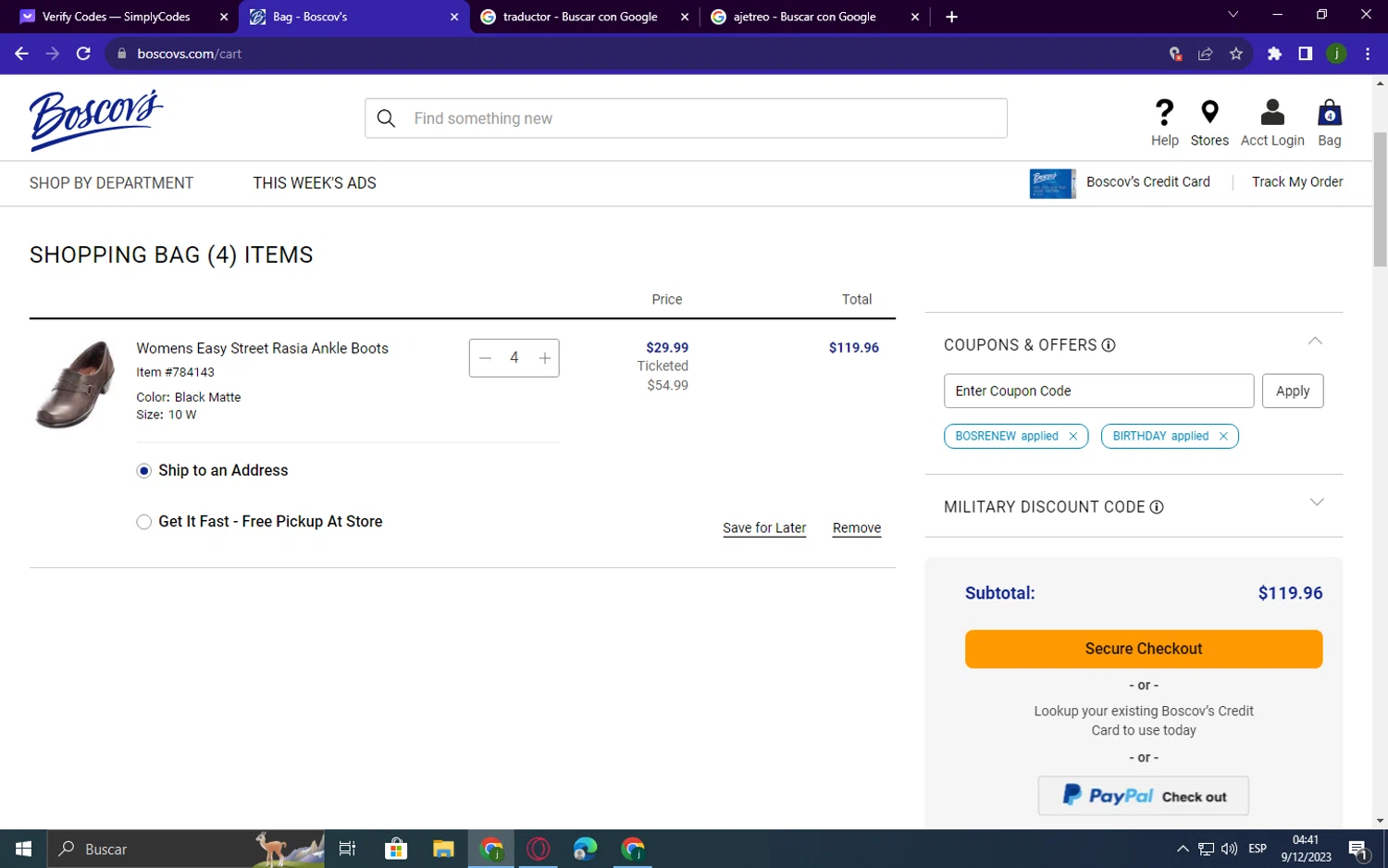Focus the Enter Coupon Code field
Image resolution: width=1388 pixels, height=868 pixels.
[x=1098, y=391]
